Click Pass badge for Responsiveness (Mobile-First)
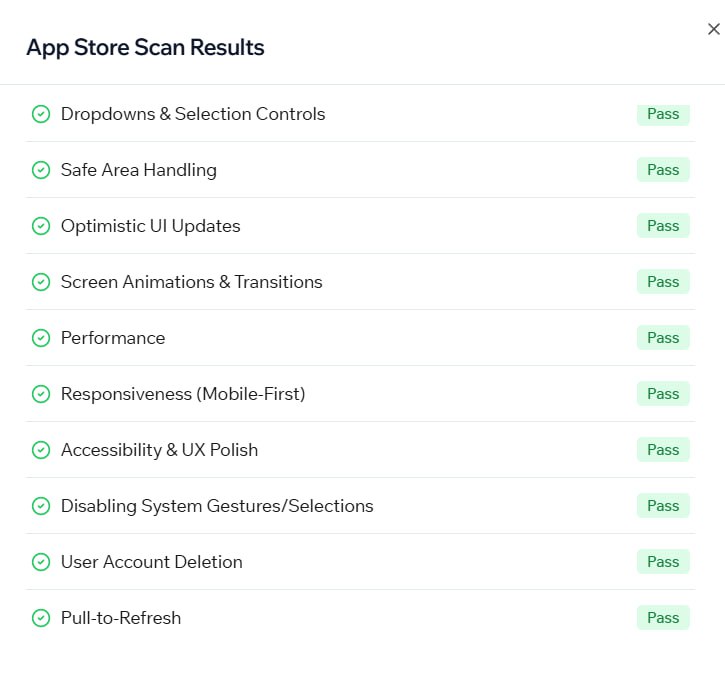This screenshot has width=725, height=678. 663,394
